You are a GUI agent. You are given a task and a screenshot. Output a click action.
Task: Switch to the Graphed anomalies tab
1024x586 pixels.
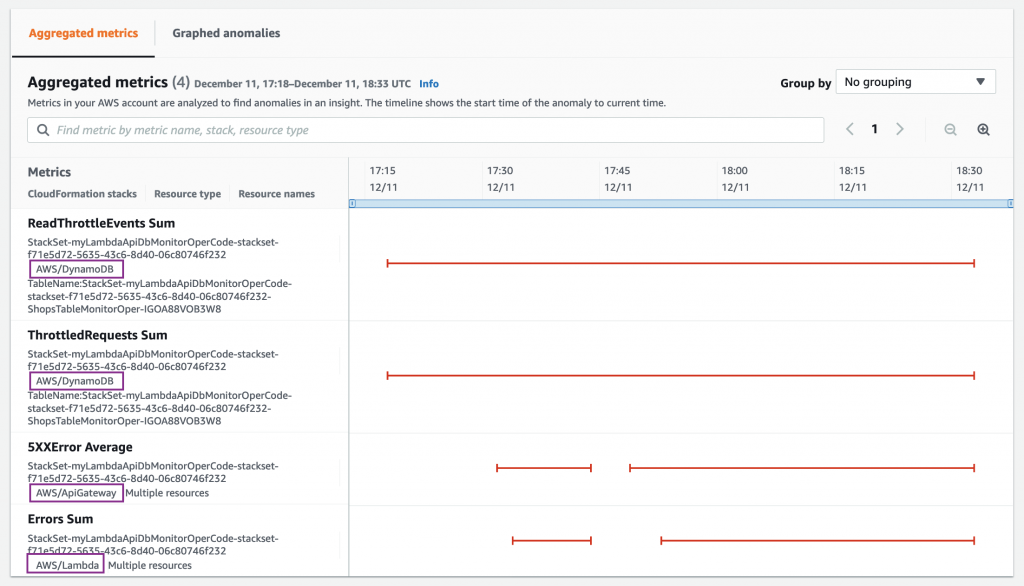225,32
